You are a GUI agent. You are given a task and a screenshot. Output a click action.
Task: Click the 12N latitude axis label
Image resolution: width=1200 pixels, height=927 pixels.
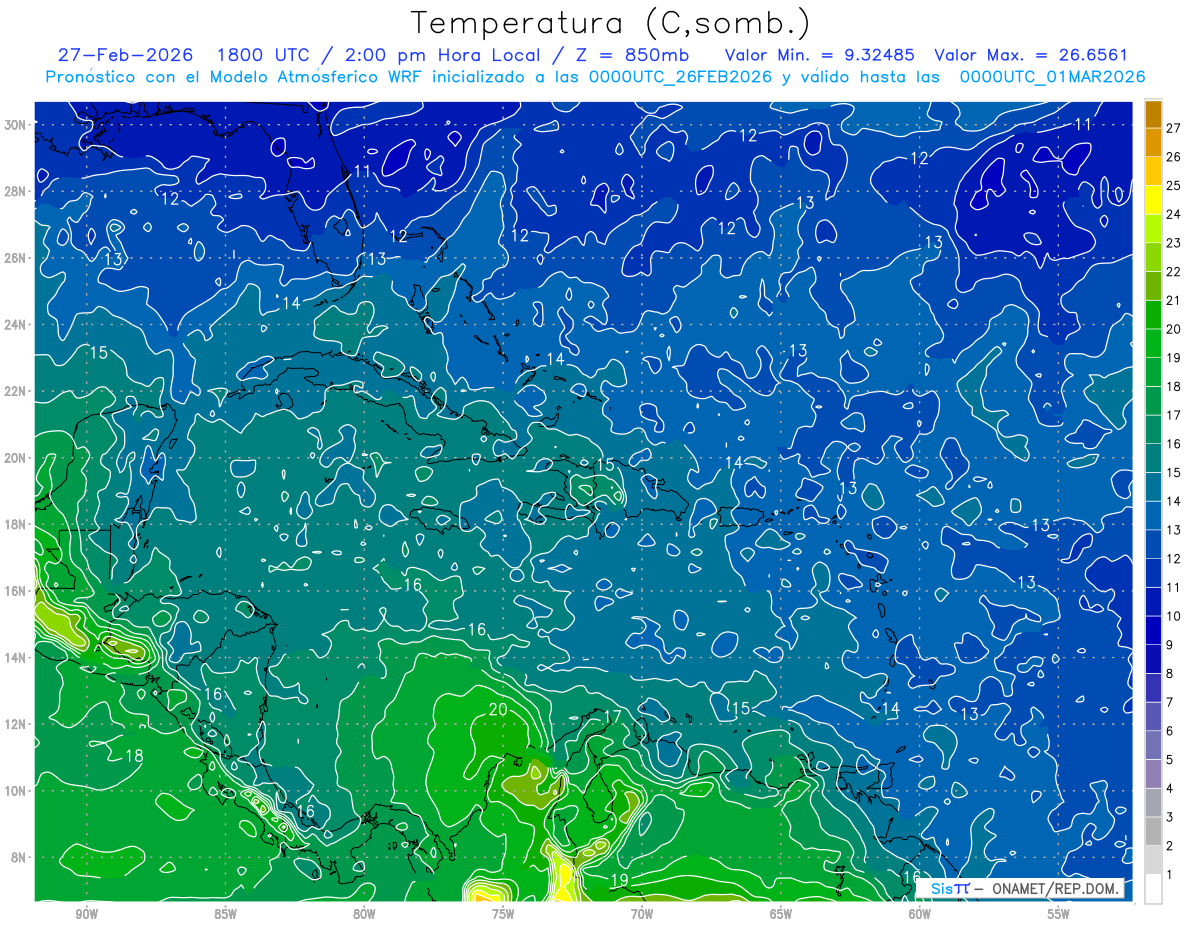click(x=16, y=724)
